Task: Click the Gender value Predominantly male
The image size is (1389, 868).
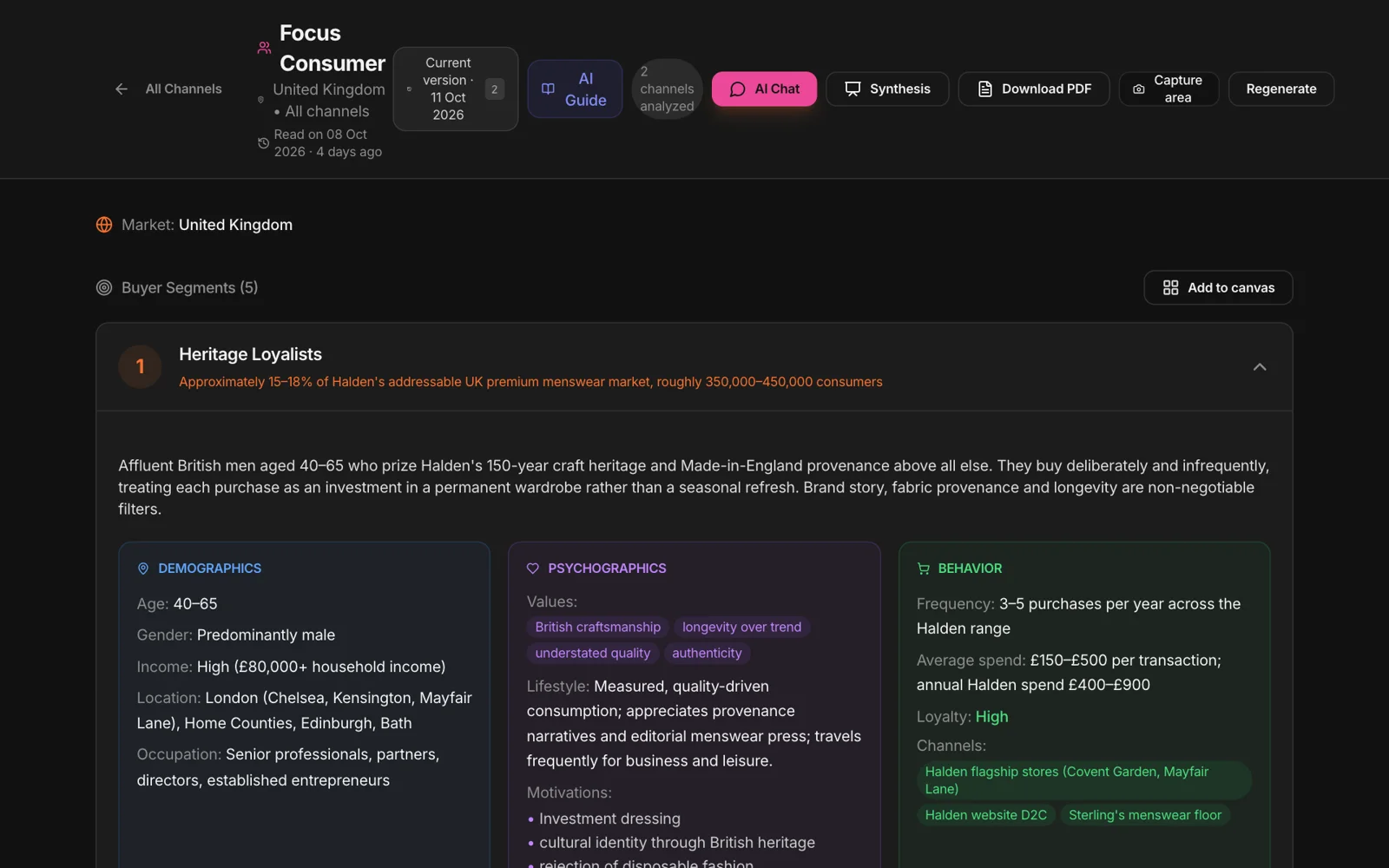Action: tap(266, 635)
